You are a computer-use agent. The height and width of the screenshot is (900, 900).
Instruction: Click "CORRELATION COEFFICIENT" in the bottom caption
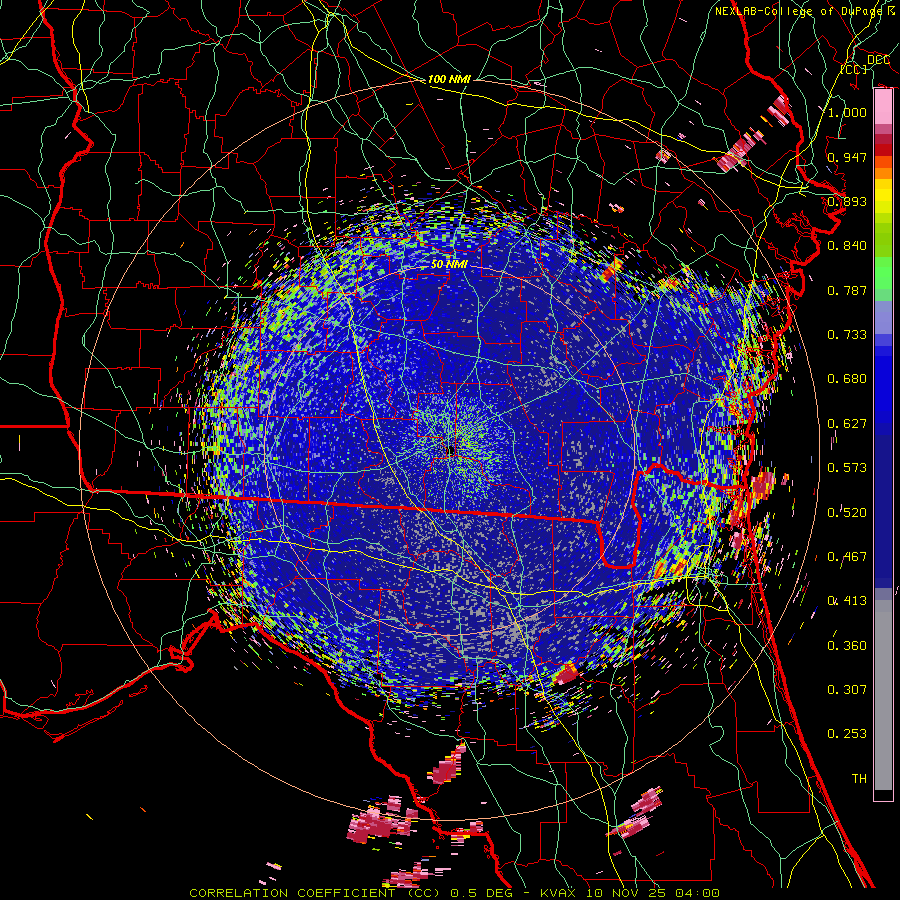tap(292, 893)
